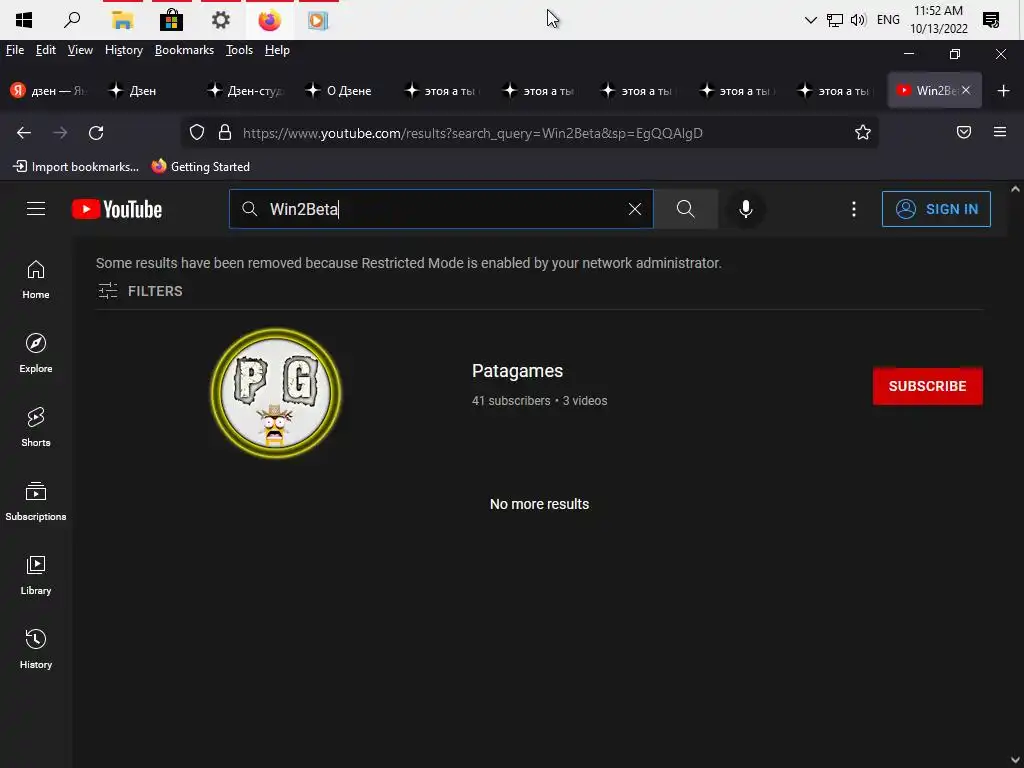The height and width of the screenshot is (768, 1024).
Task: Switch to the 'О Дзене' tab
Action: tap(343, 91)
